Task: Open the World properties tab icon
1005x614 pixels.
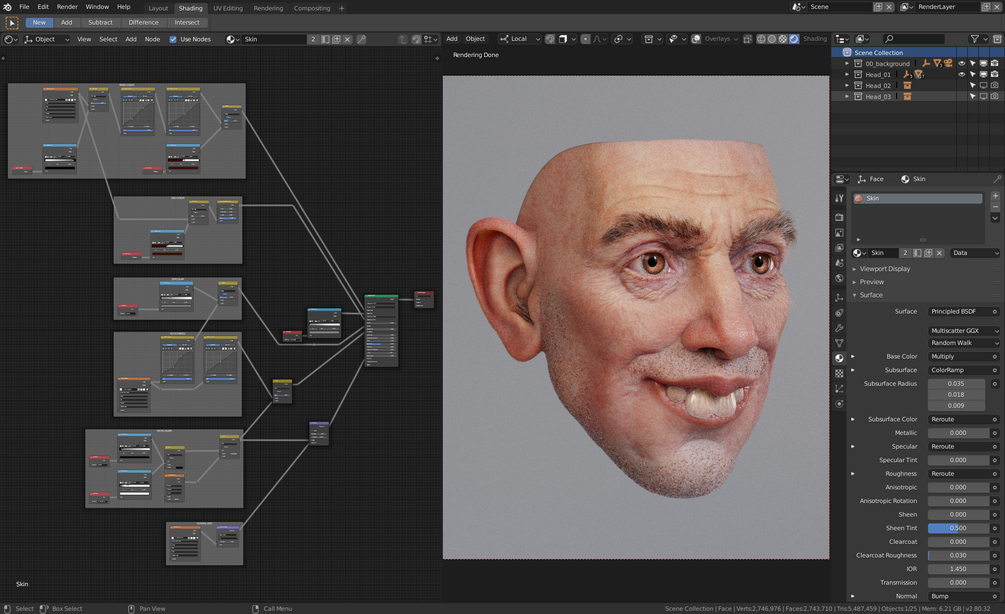Action: (x=839, y=279)
